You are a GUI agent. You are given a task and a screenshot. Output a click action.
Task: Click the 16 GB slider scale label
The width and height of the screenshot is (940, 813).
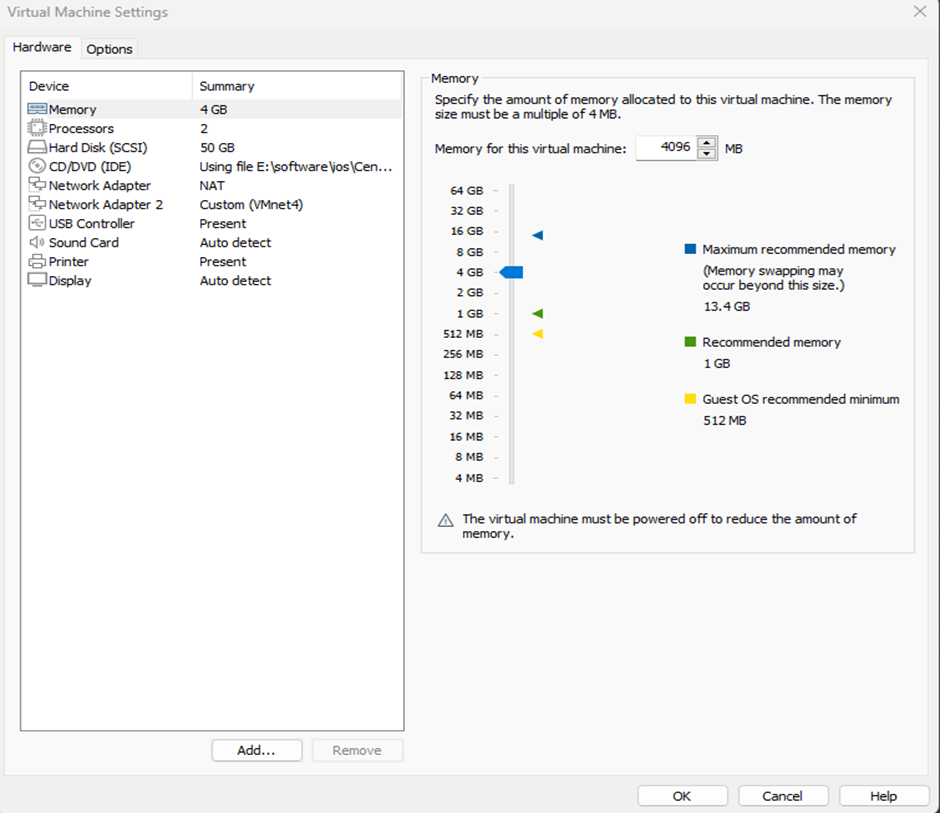click(466, 231)
